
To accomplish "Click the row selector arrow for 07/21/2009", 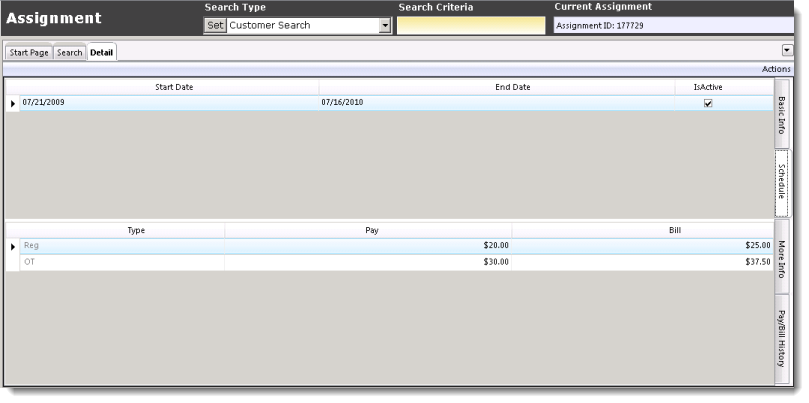I will coord(13,103).
